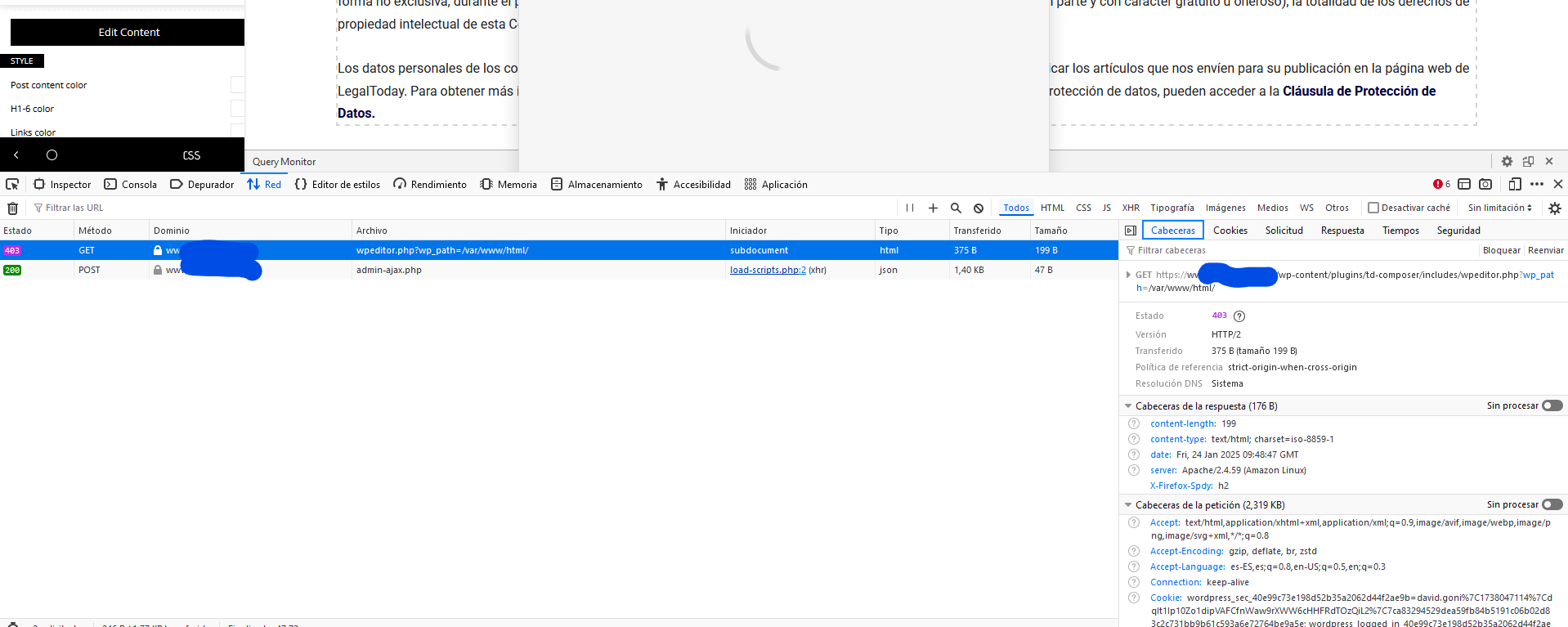Image resolution: width=1568 pixels, height=627 pixels.
Task: Filter requests by HTML type
Action: pos(1052,208)
